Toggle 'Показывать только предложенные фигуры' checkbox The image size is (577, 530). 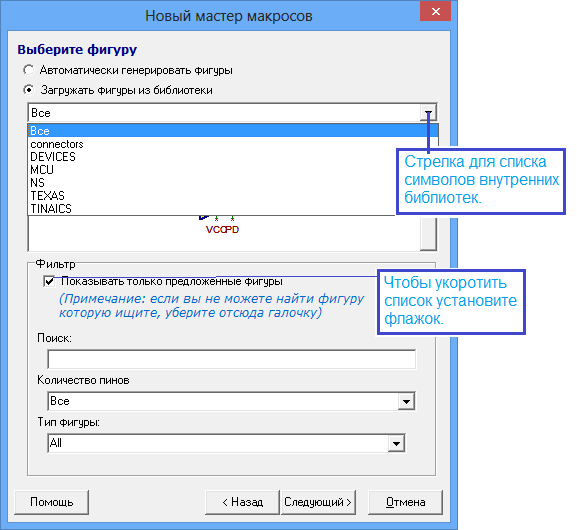(49, 281)
